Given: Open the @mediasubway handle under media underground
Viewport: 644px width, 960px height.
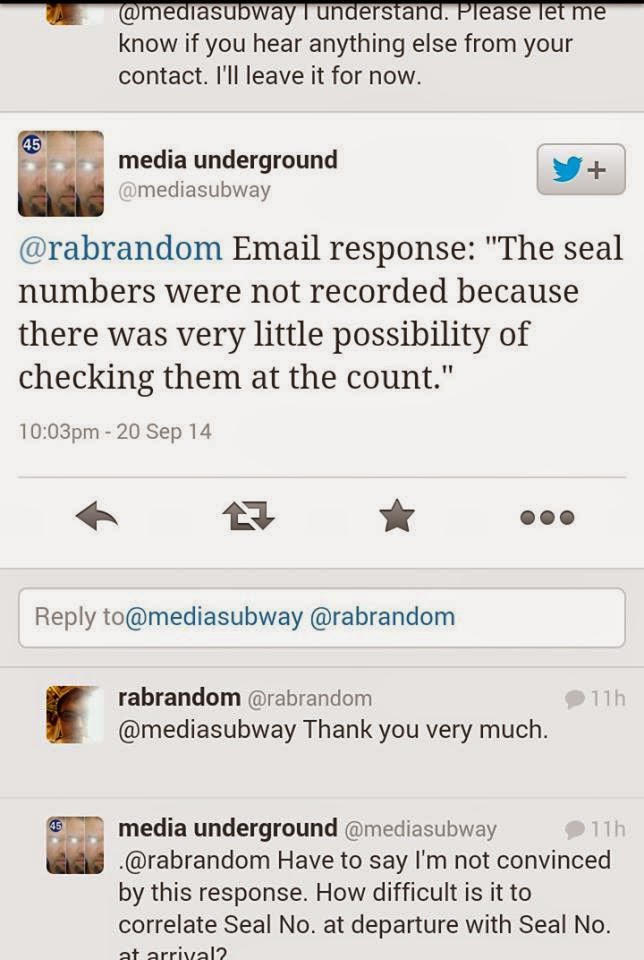Looking at the screenshot, I should tap(194, 190).
